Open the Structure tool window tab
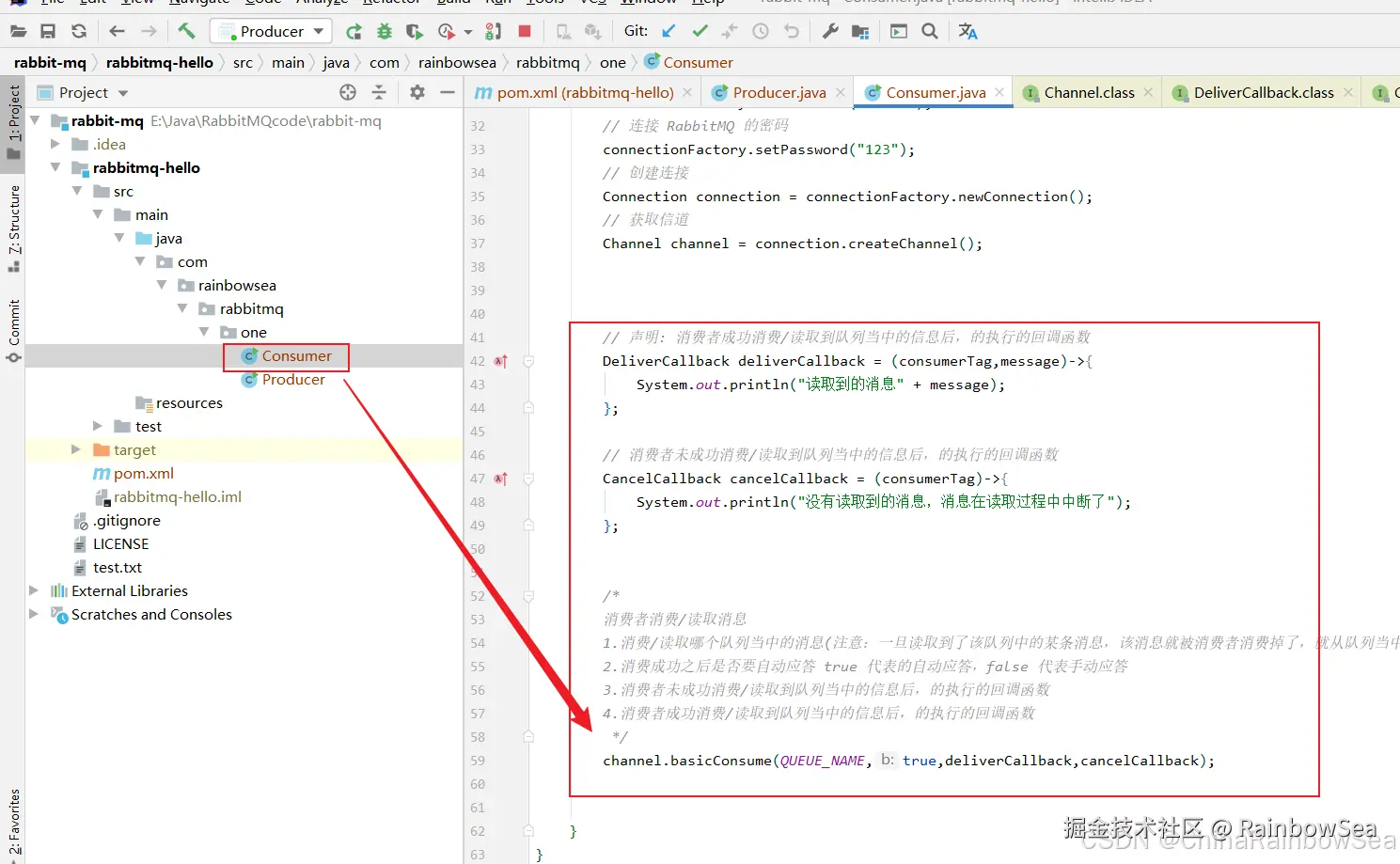The height and width of the screenshot is (864, 1400). [13, 228]
